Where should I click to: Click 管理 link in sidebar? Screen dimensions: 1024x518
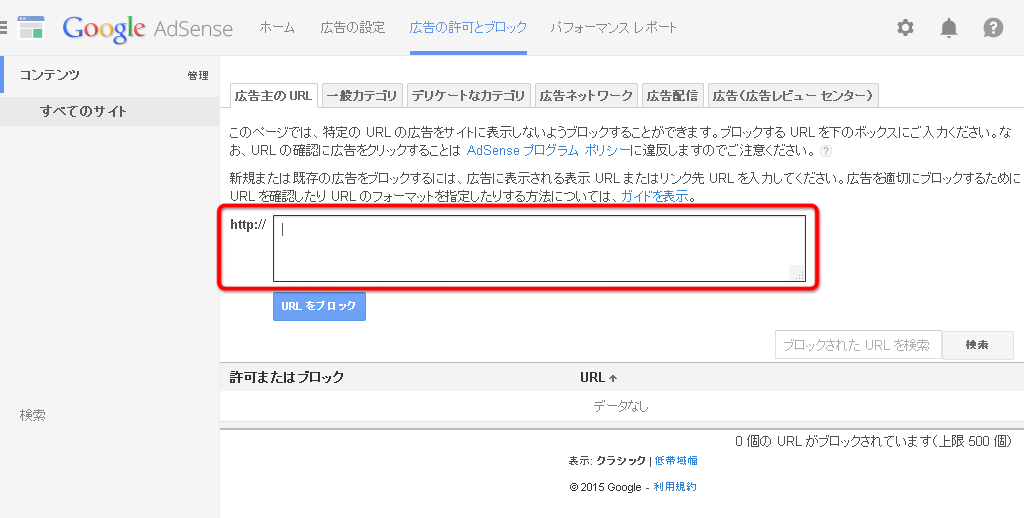click(198, 76)
